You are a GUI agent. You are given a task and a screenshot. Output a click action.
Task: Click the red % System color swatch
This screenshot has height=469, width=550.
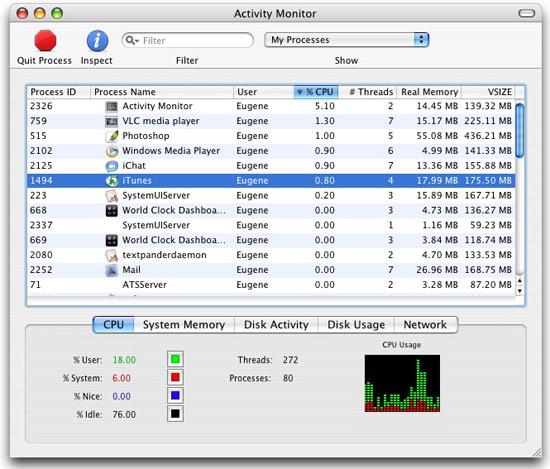pyautogui.click(x=175, y=377)
